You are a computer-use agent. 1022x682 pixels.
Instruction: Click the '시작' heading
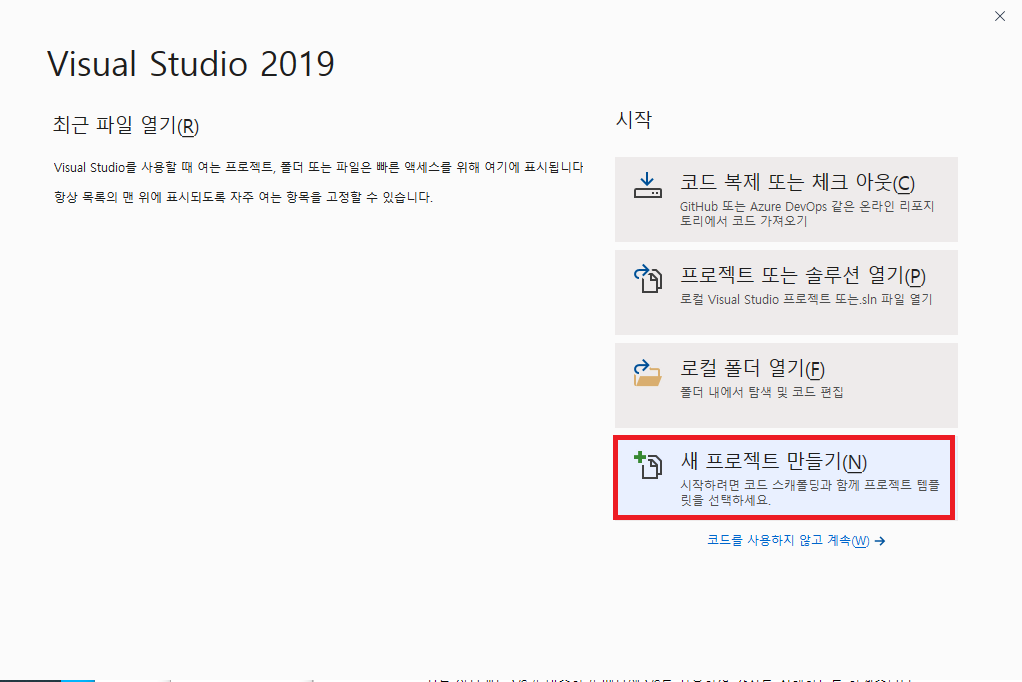coord(634,119)
